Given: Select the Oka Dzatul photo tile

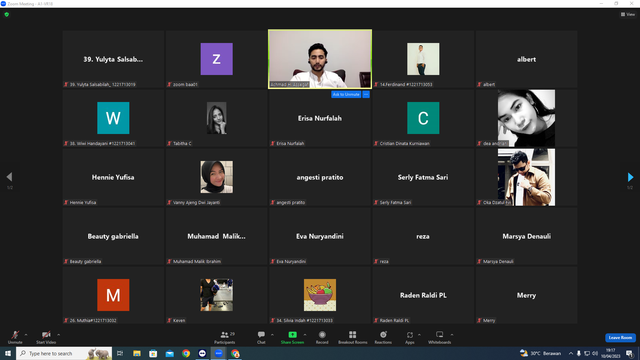Looking at the screenshot, I should click(526, 177).
